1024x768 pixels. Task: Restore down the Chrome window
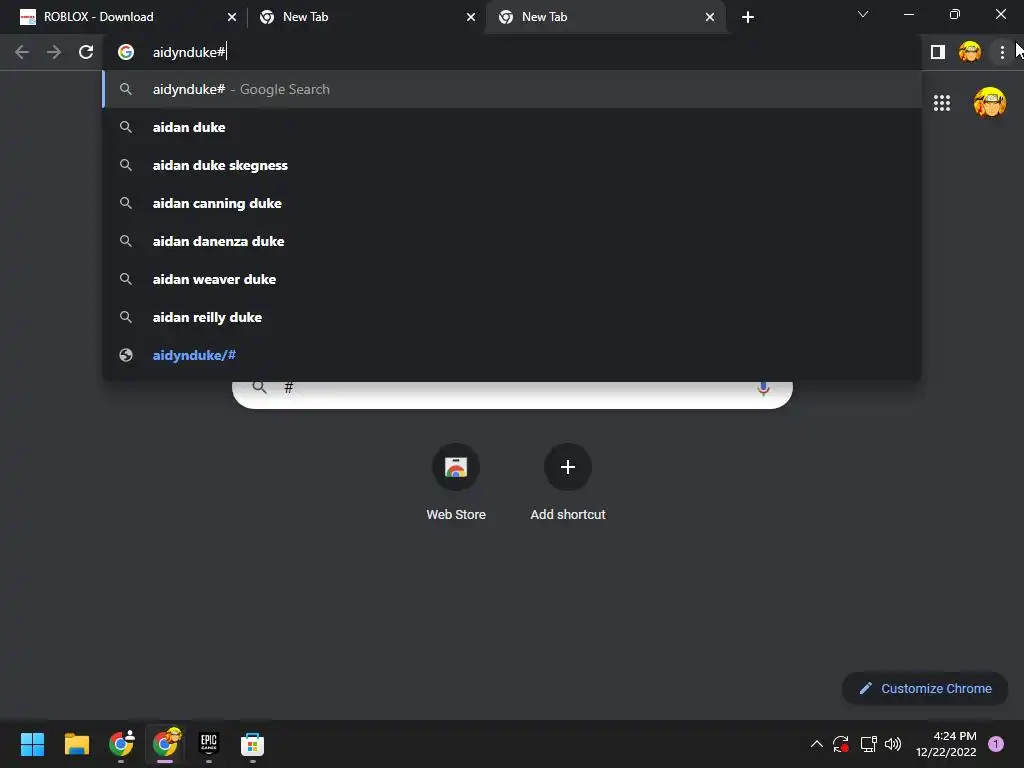point(955,14)
